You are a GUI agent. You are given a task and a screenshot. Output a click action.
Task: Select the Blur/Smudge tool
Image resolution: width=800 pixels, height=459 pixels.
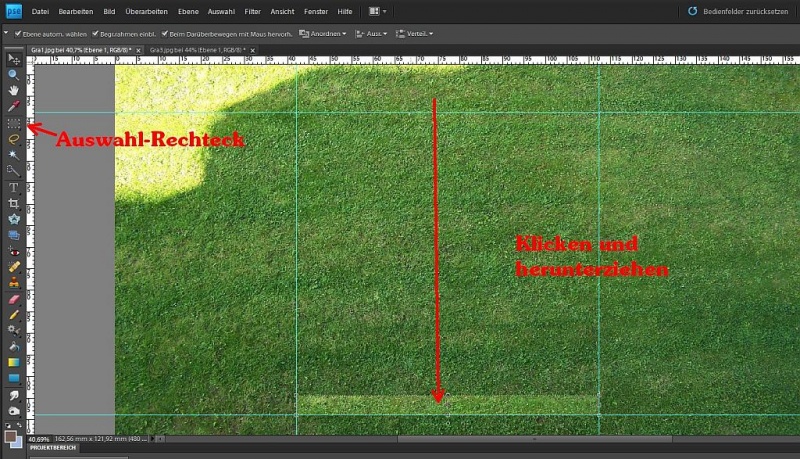tap(14, 395)
